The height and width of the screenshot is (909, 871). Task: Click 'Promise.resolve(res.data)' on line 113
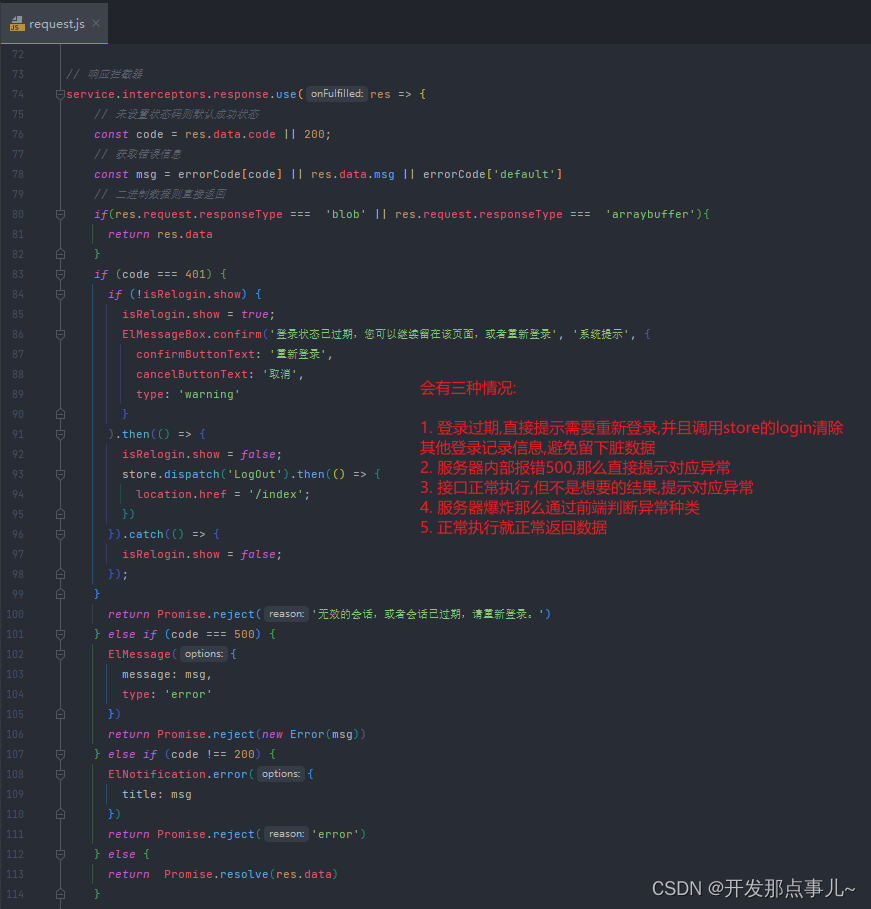pyautogui.click(x=251, y=874)
